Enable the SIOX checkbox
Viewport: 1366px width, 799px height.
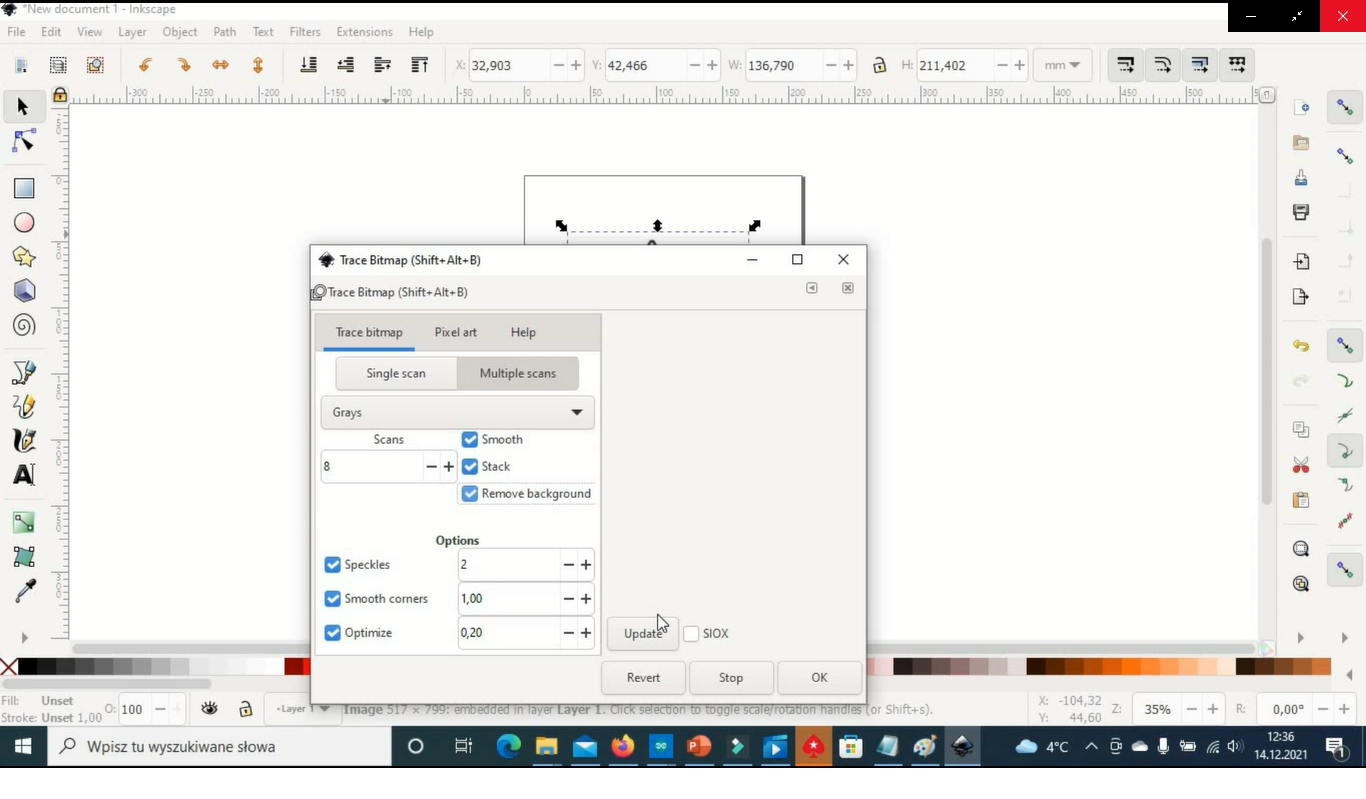(691, 634)
